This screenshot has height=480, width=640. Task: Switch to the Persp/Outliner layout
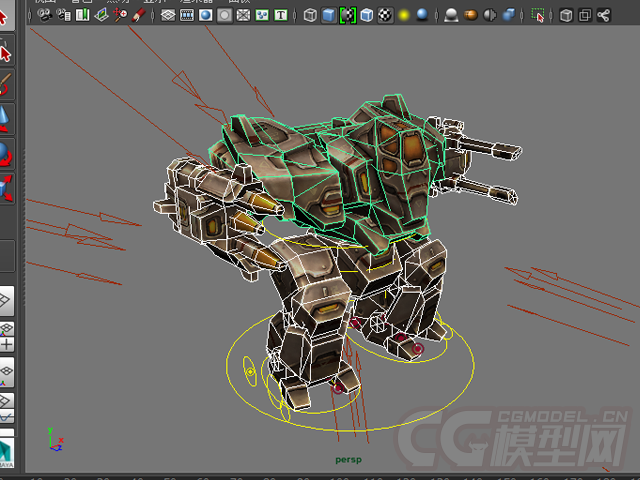pos(7,372)
